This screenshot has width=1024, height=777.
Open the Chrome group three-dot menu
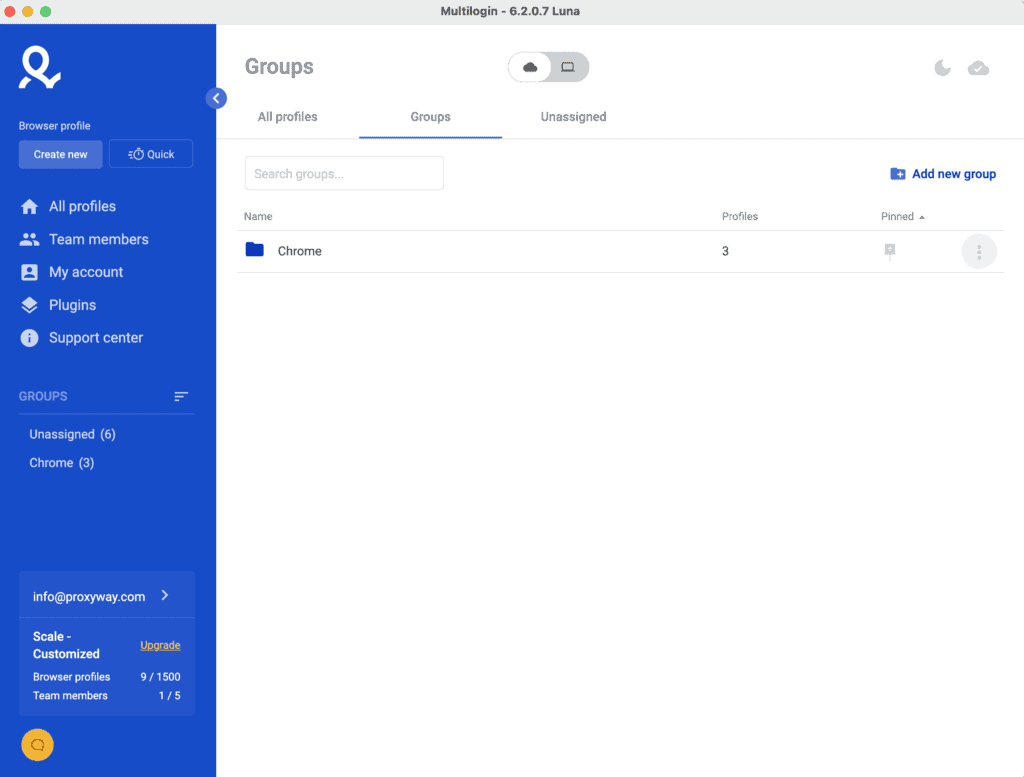pyautogui.click(x=979, y=251)
